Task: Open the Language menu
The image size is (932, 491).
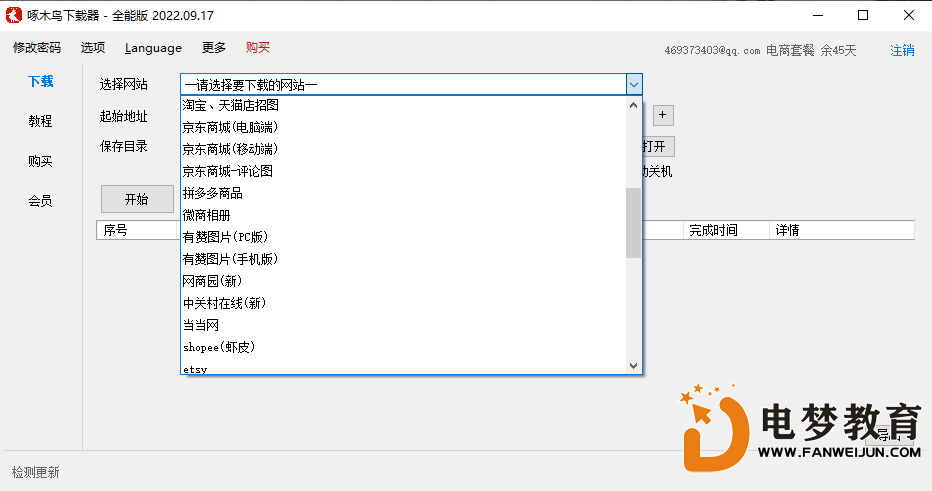Action: 153,48
